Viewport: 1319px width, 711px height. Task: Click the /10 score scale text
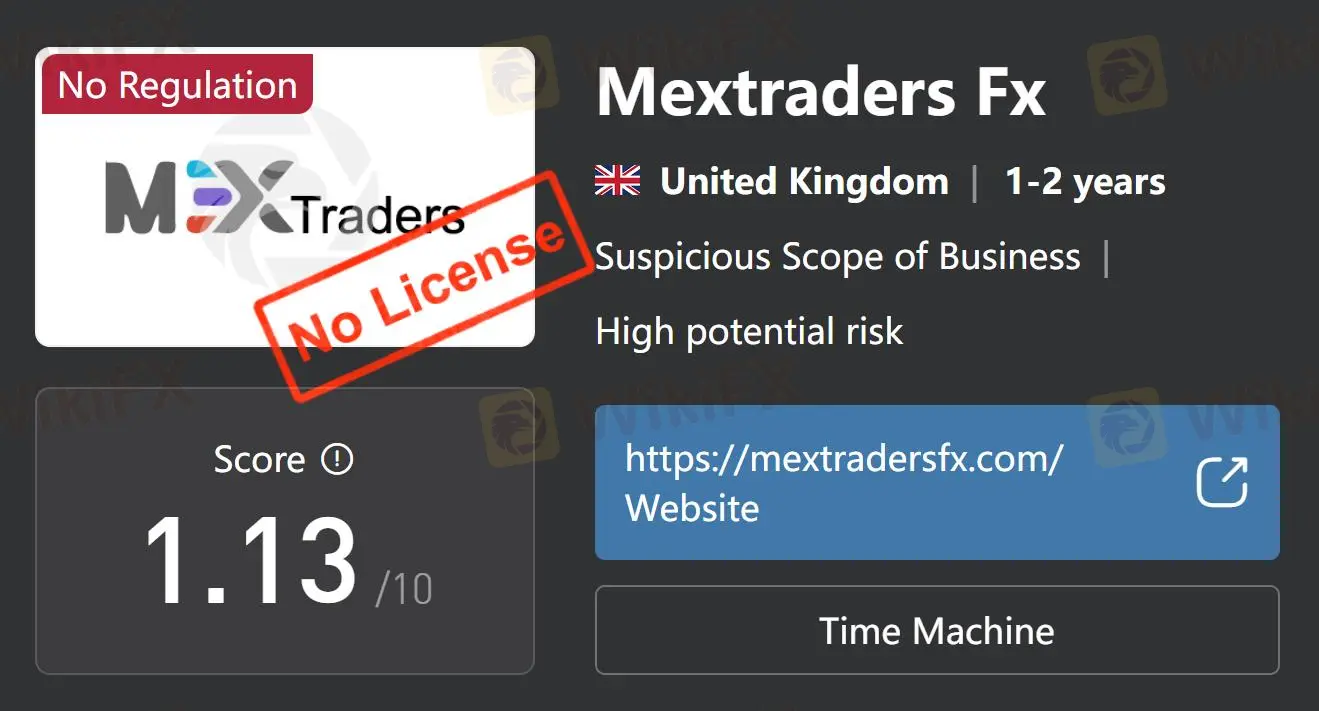404,589
